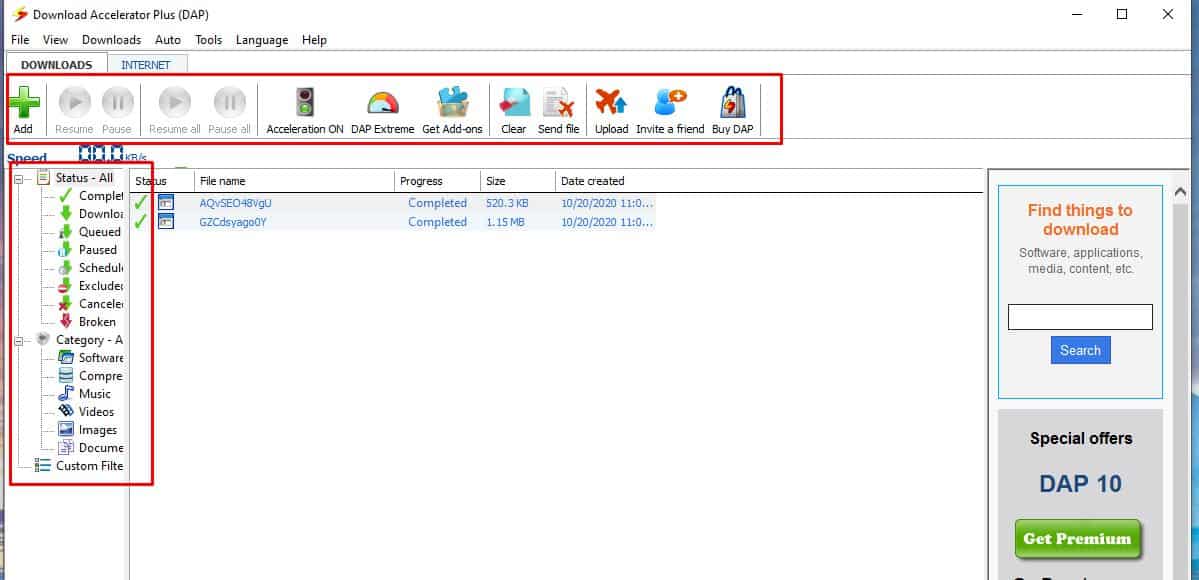This screenshot has height=580, width=1199.
Task: Select the Canceled status filter
Action: coord(101,304)
